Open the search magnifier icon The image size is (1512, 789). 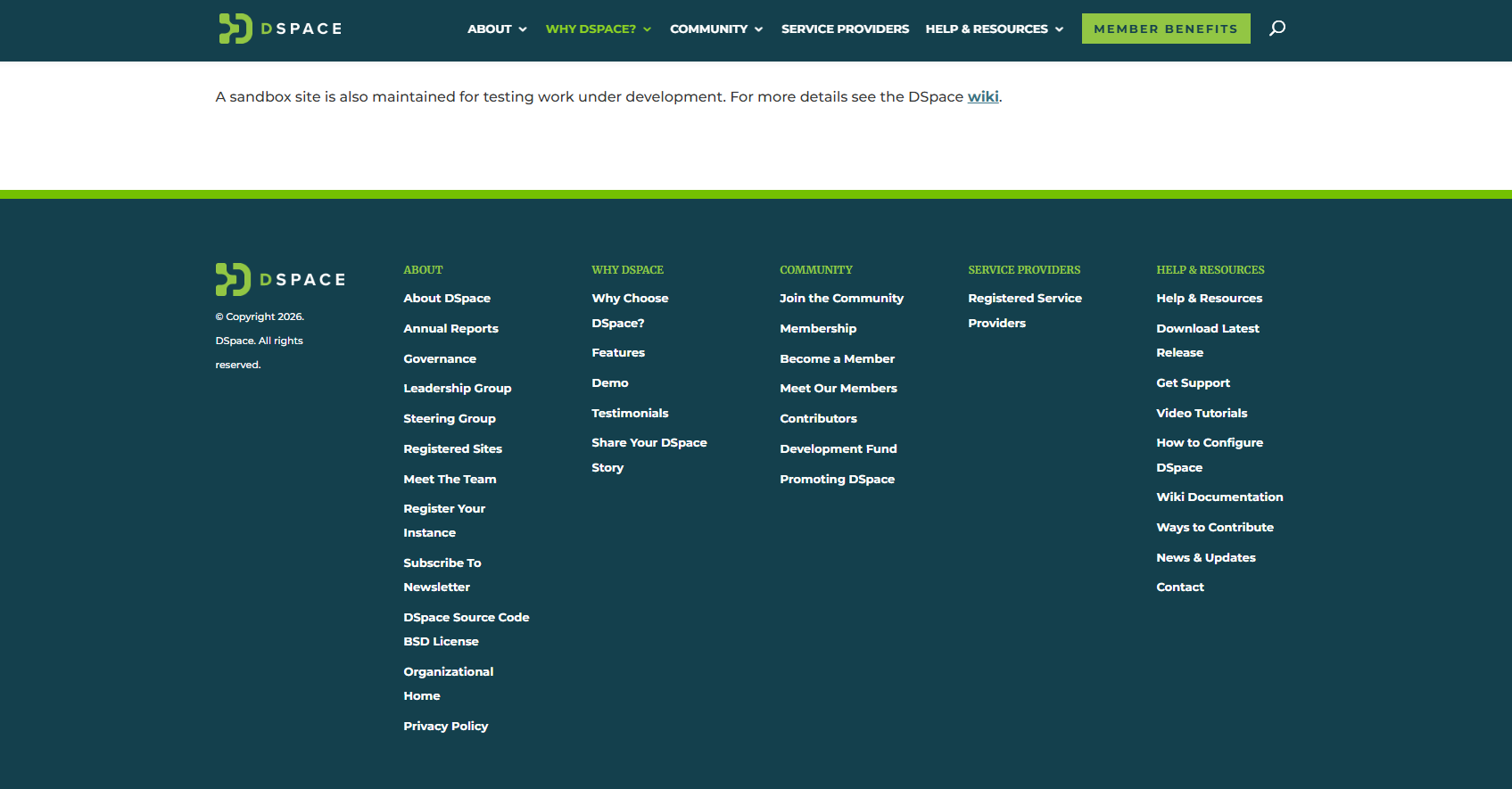pos(1277,29)
